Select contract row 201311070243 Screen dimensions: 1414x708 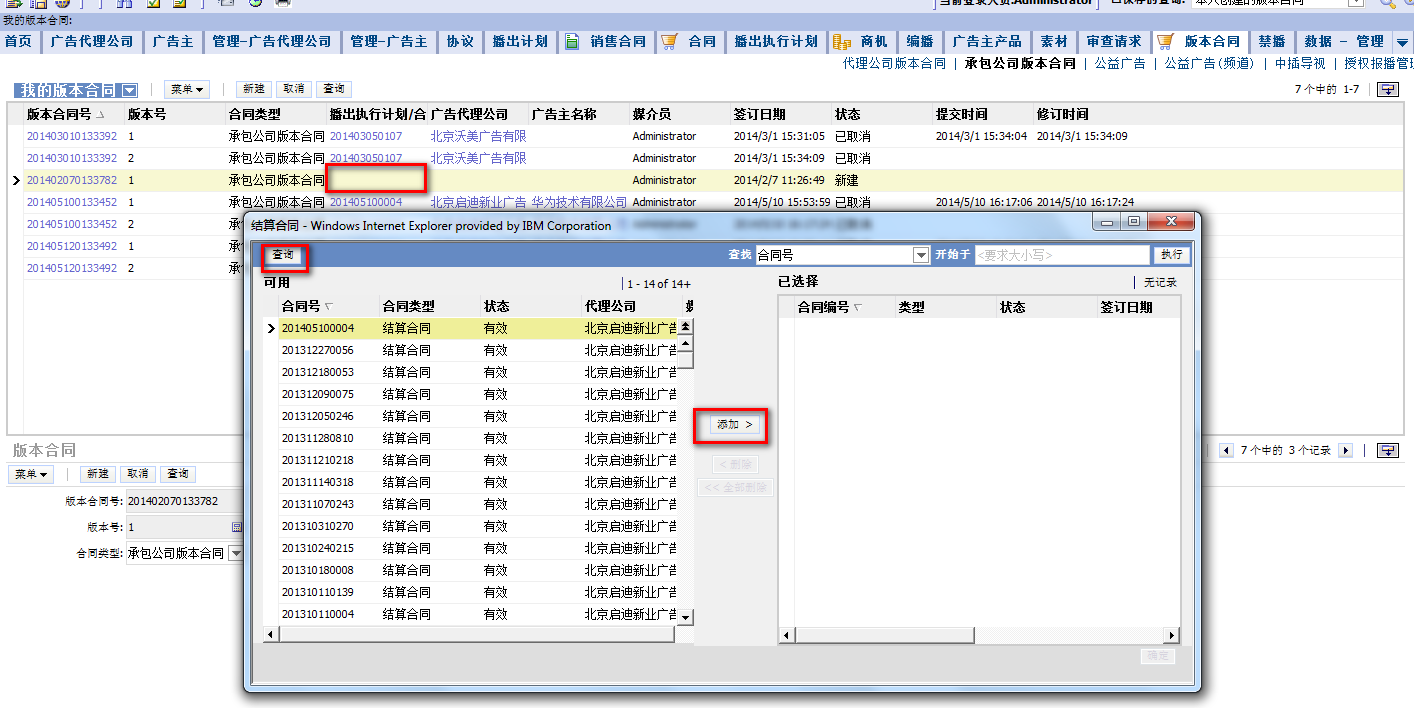(x=478, y=504)
